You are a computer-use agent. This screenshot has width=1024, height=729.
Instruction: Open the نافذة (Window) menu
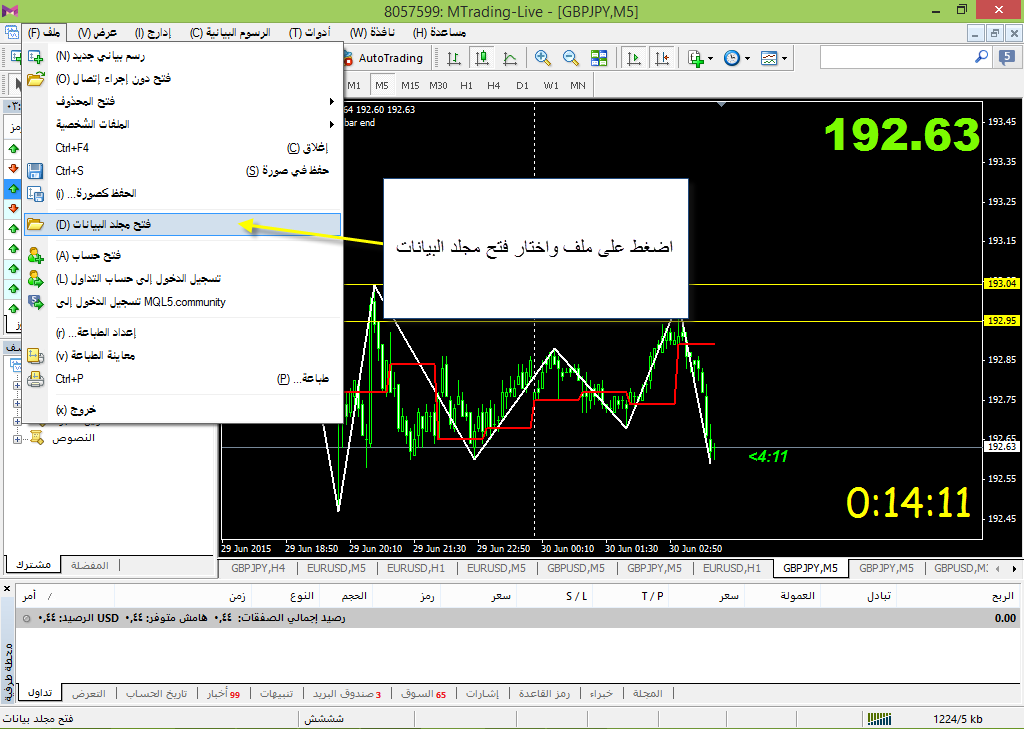coord(372,32)
